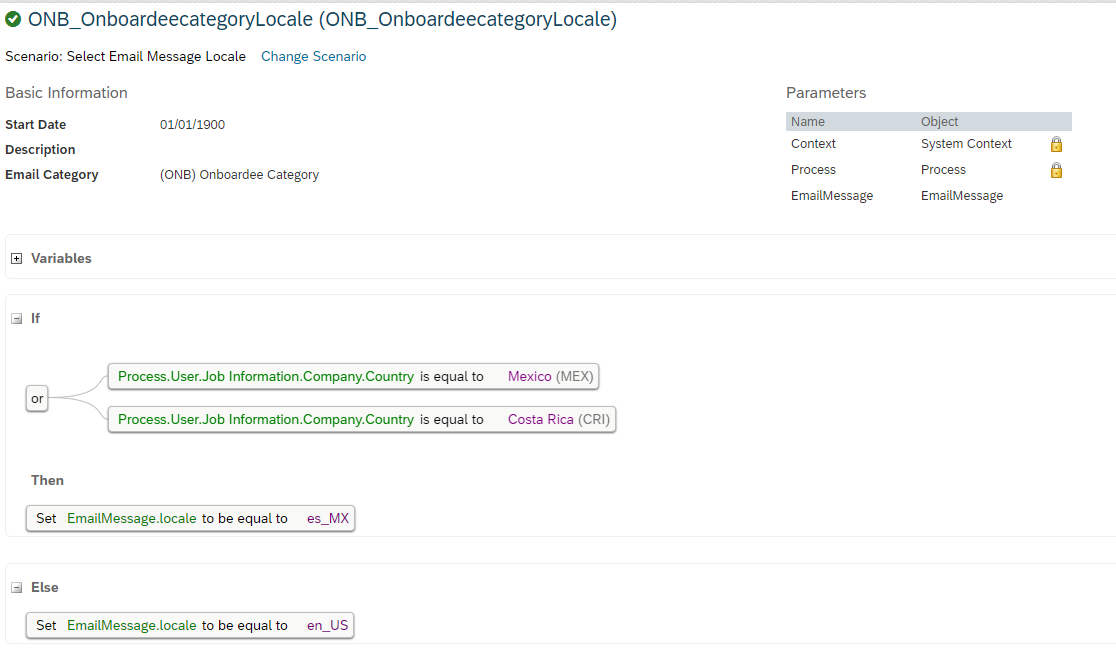Click the Parameters heading
The height and width of the screenshot is (668, 1116).
click(x=826, y=92)
